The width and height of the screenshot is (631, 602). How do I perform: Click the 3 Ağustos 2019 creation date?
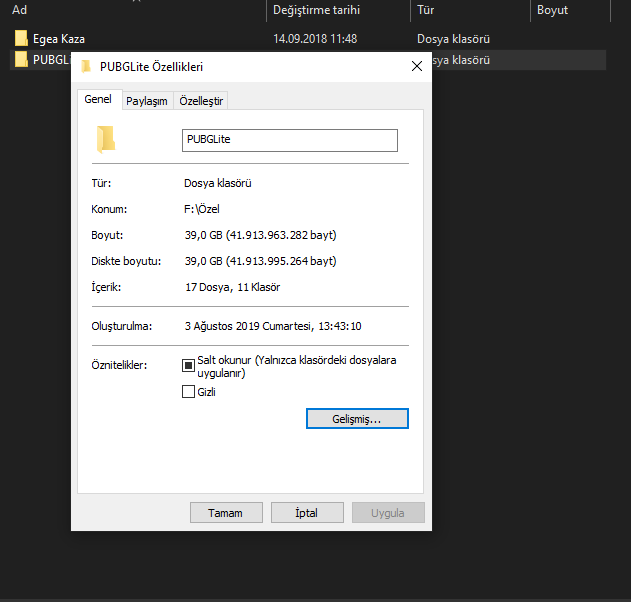click(273, 326)
